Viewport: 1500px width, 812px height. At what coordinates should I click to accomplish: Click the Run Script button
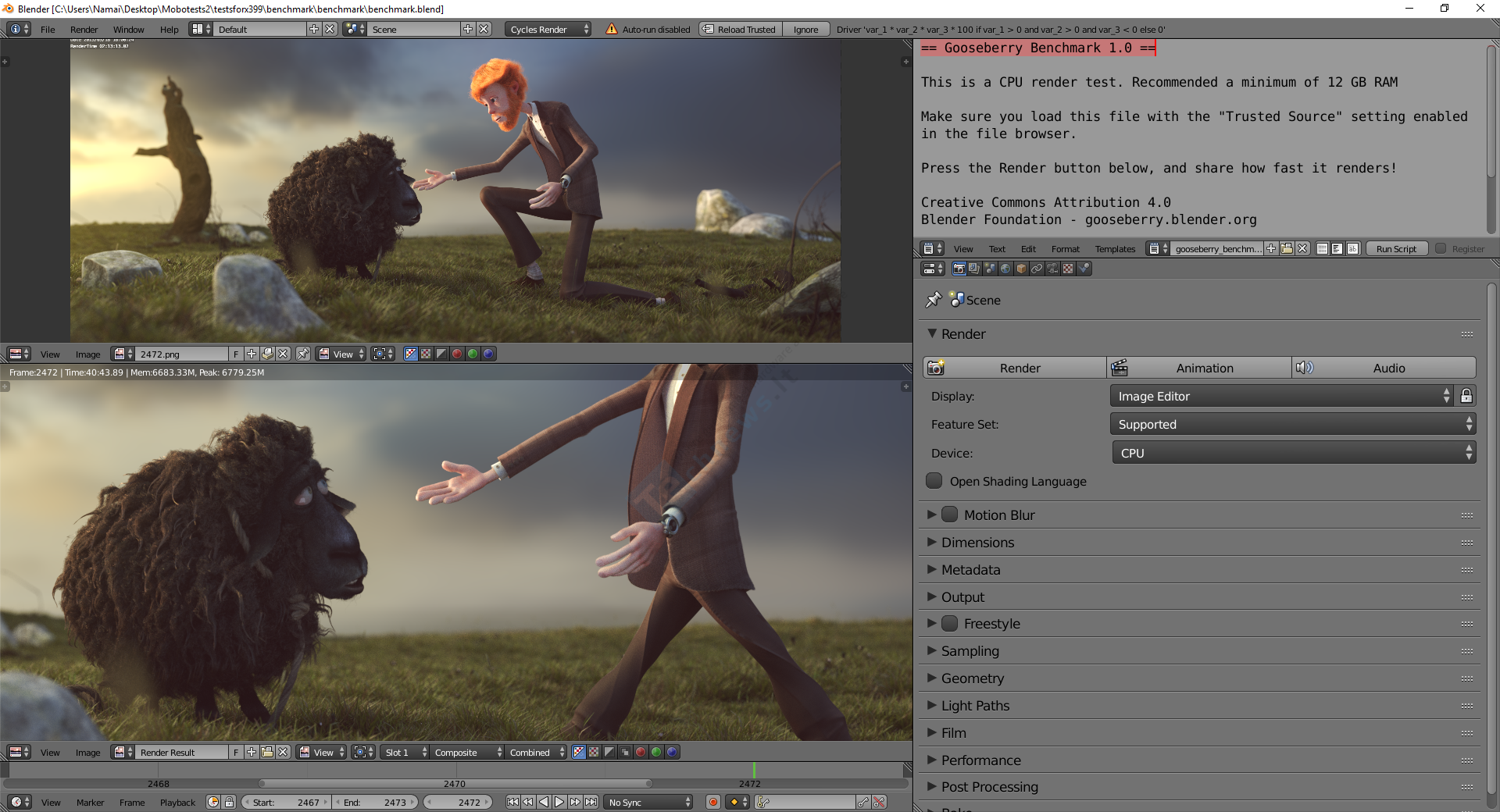tap(1396, 248)
